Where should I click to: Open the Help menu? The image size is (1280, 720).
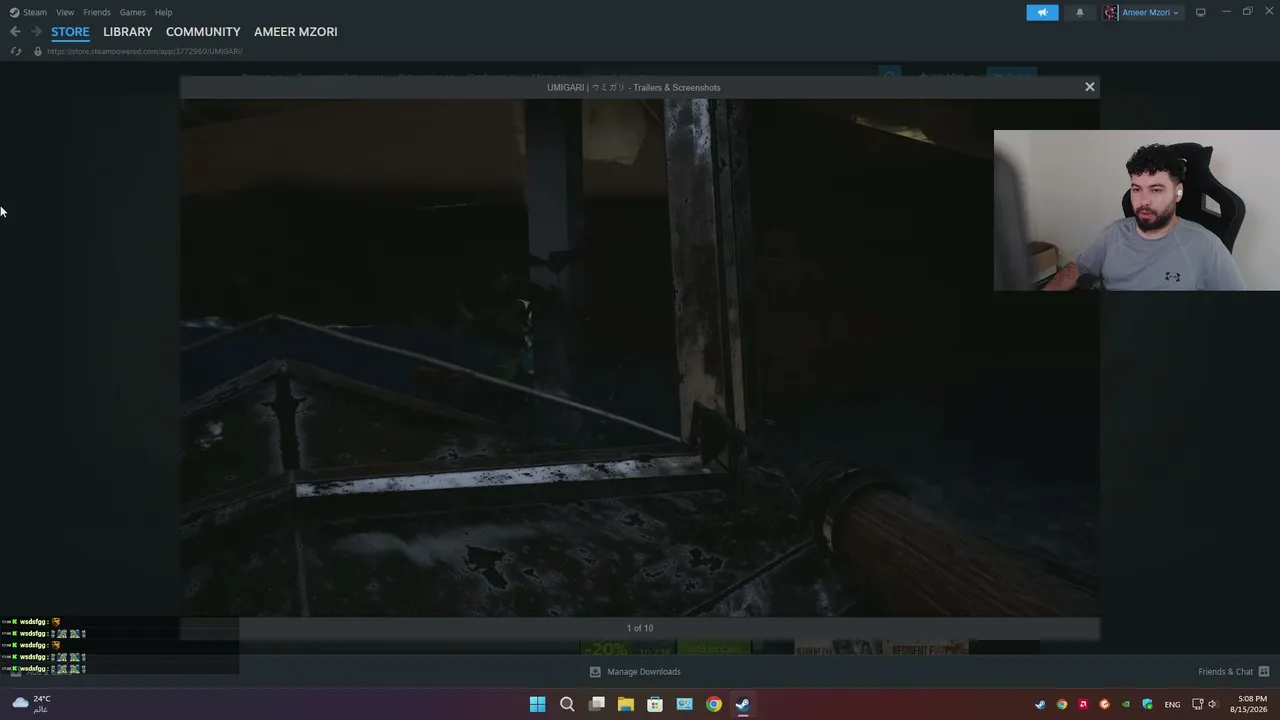(164, 12)
